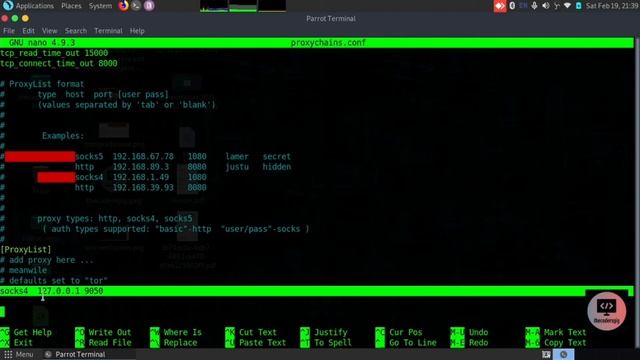Click the EN keyboard layout indicator
Image resolution: width=640 pixels, height=360 pixels.
pos(523,6)
